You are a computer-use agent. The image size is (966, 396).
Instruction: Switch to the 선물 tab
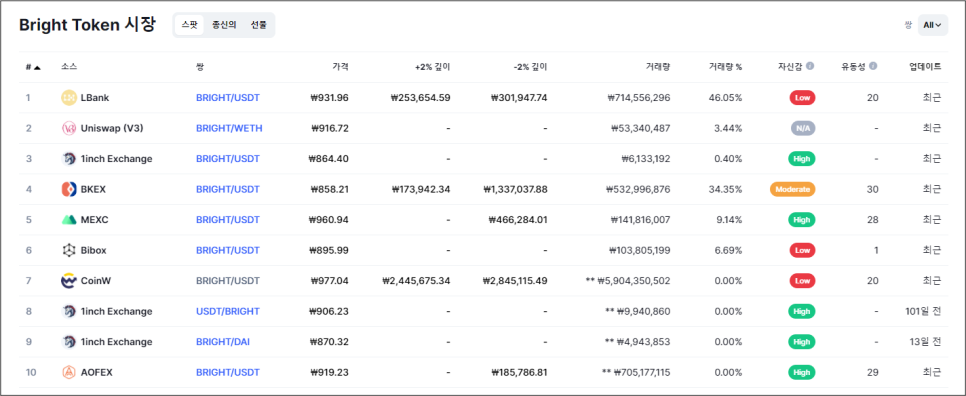tap(259, 25)
